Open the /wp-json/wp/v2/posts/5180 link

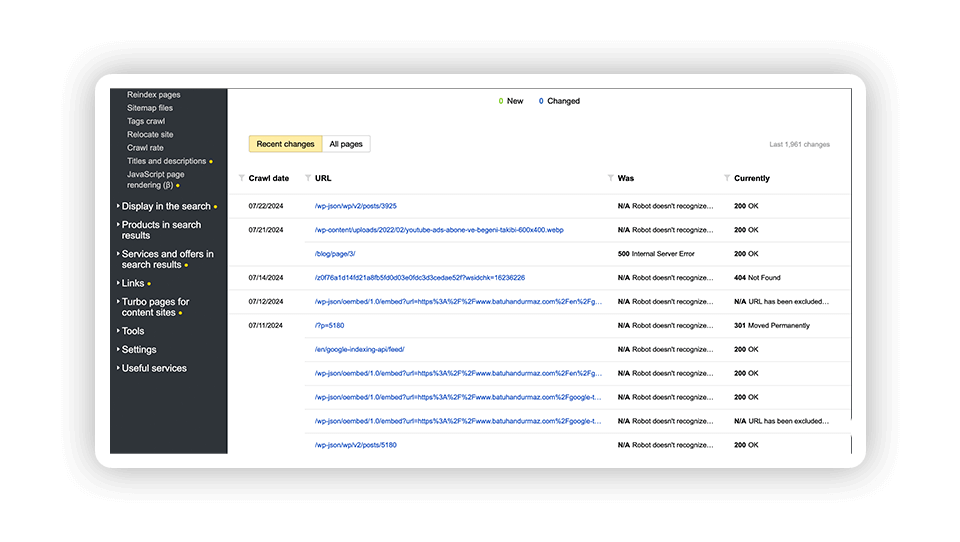pos(356,445)
